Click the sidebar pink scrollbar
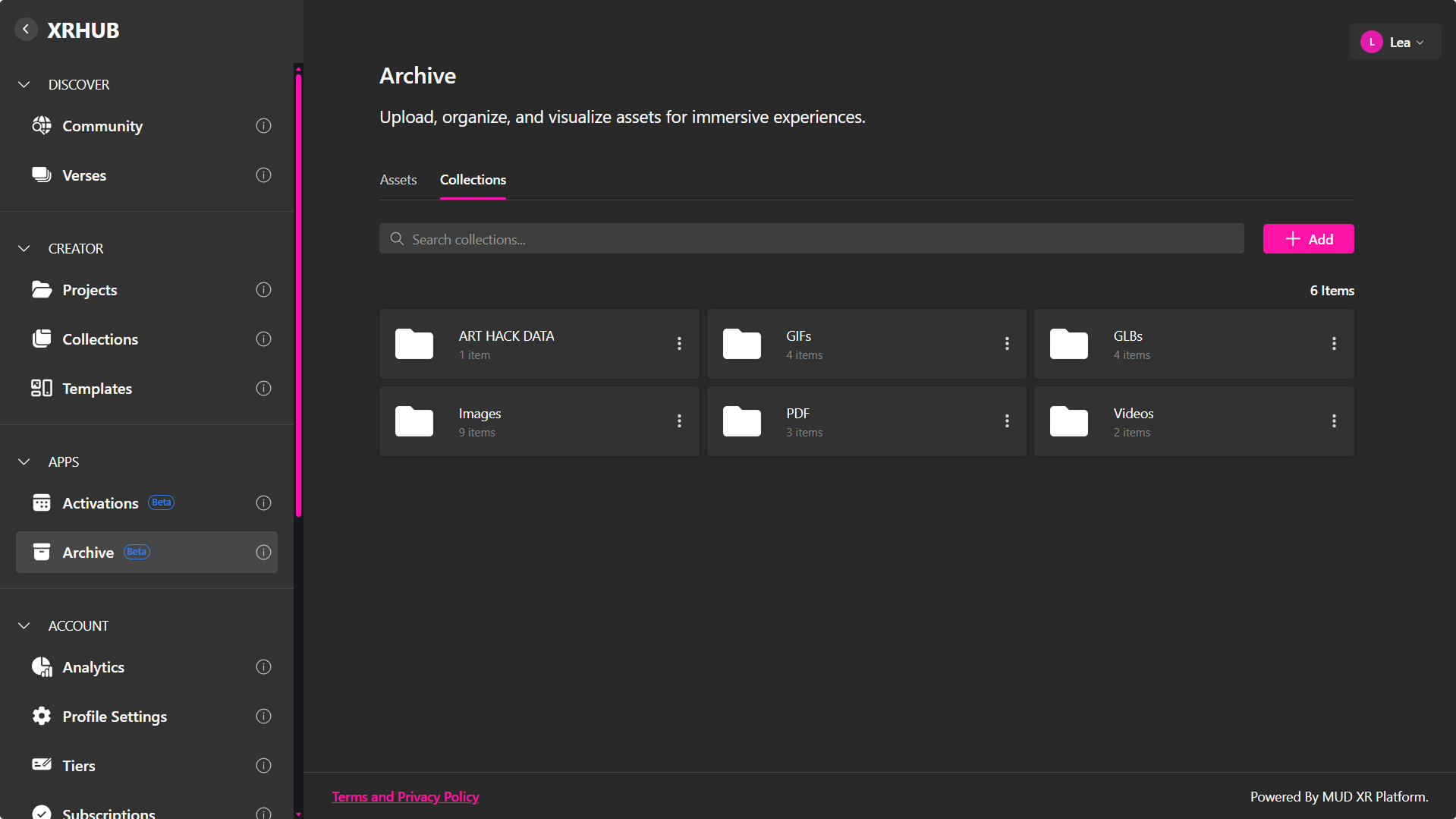The width and height of the screenshot is (1456, 819). 298,296
